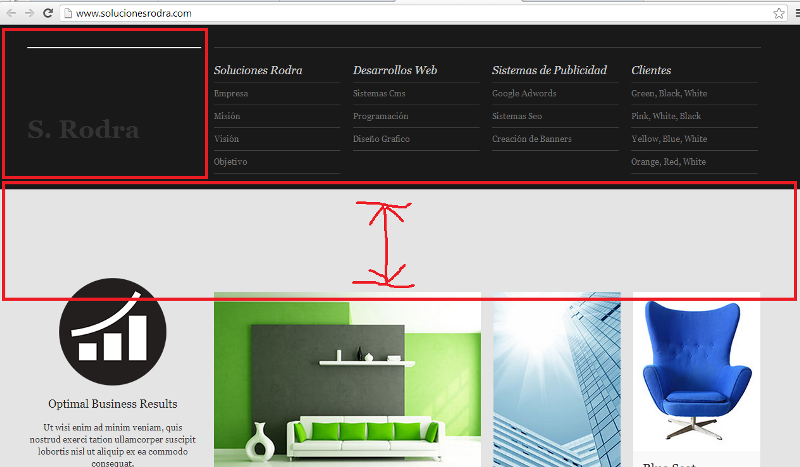Open the Visión link

227,139
